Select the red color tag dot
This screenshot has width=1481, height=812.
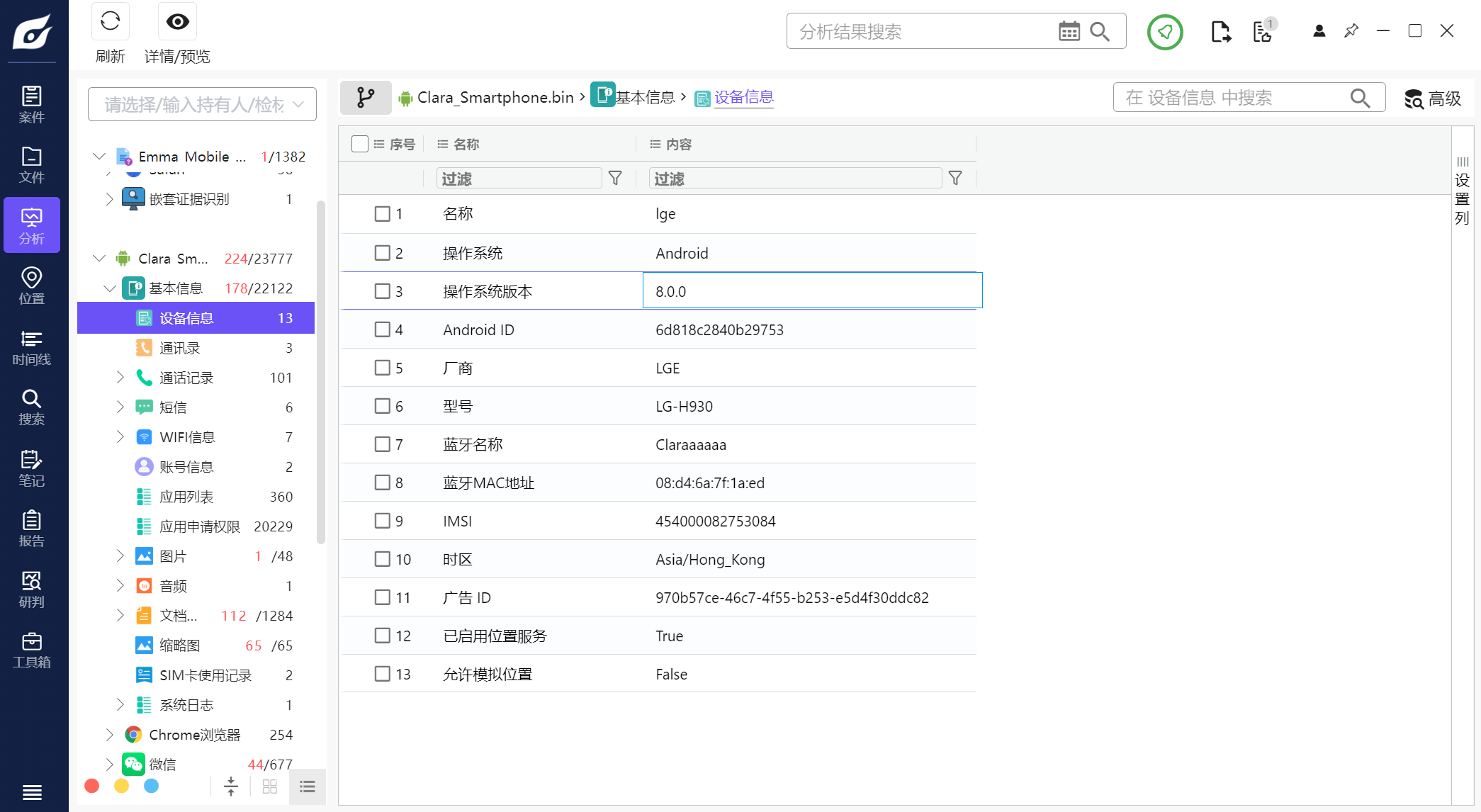(92, 786)
